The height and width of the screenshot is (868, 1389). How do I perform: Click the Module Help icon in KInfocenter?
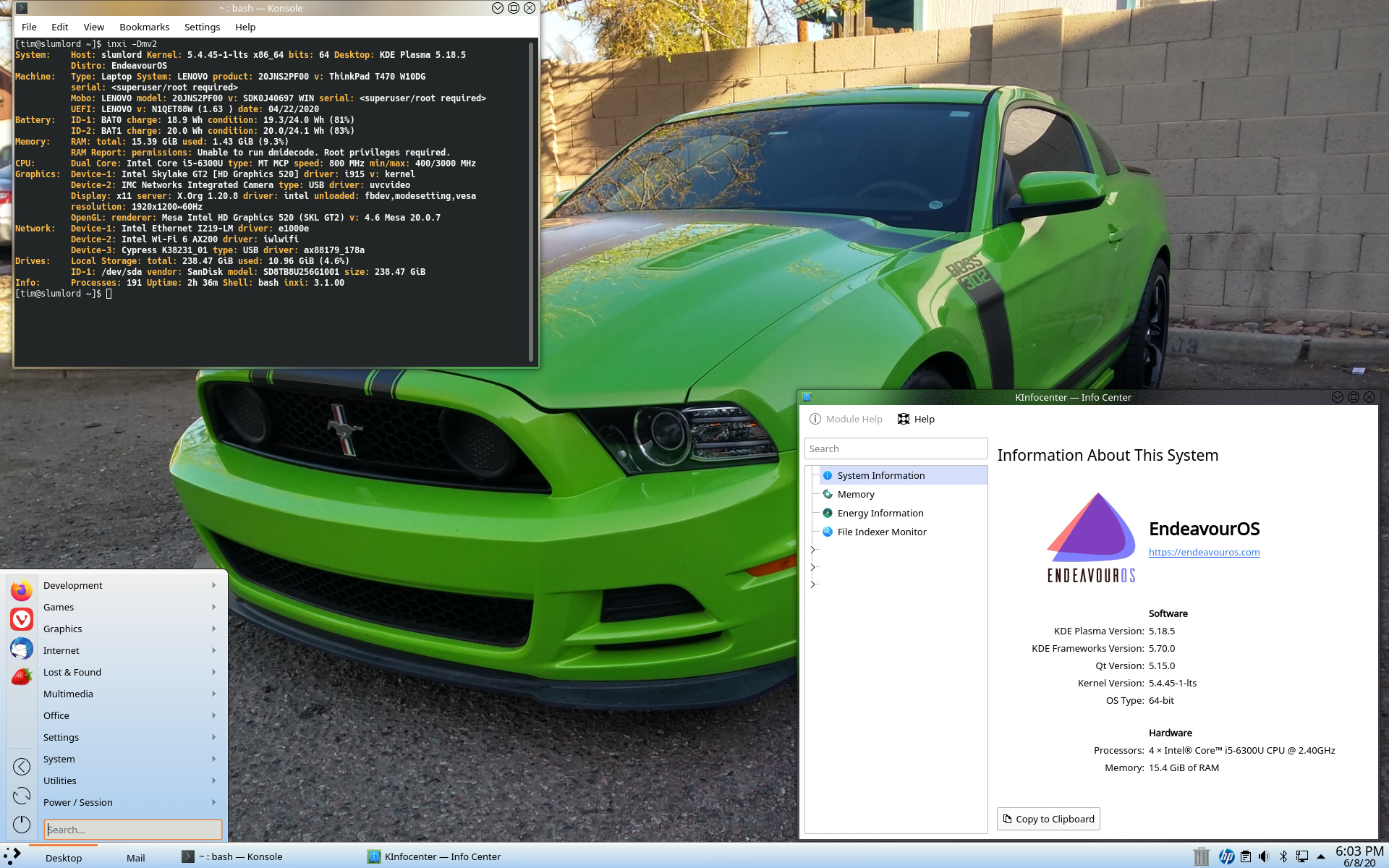tap(815, 419)
